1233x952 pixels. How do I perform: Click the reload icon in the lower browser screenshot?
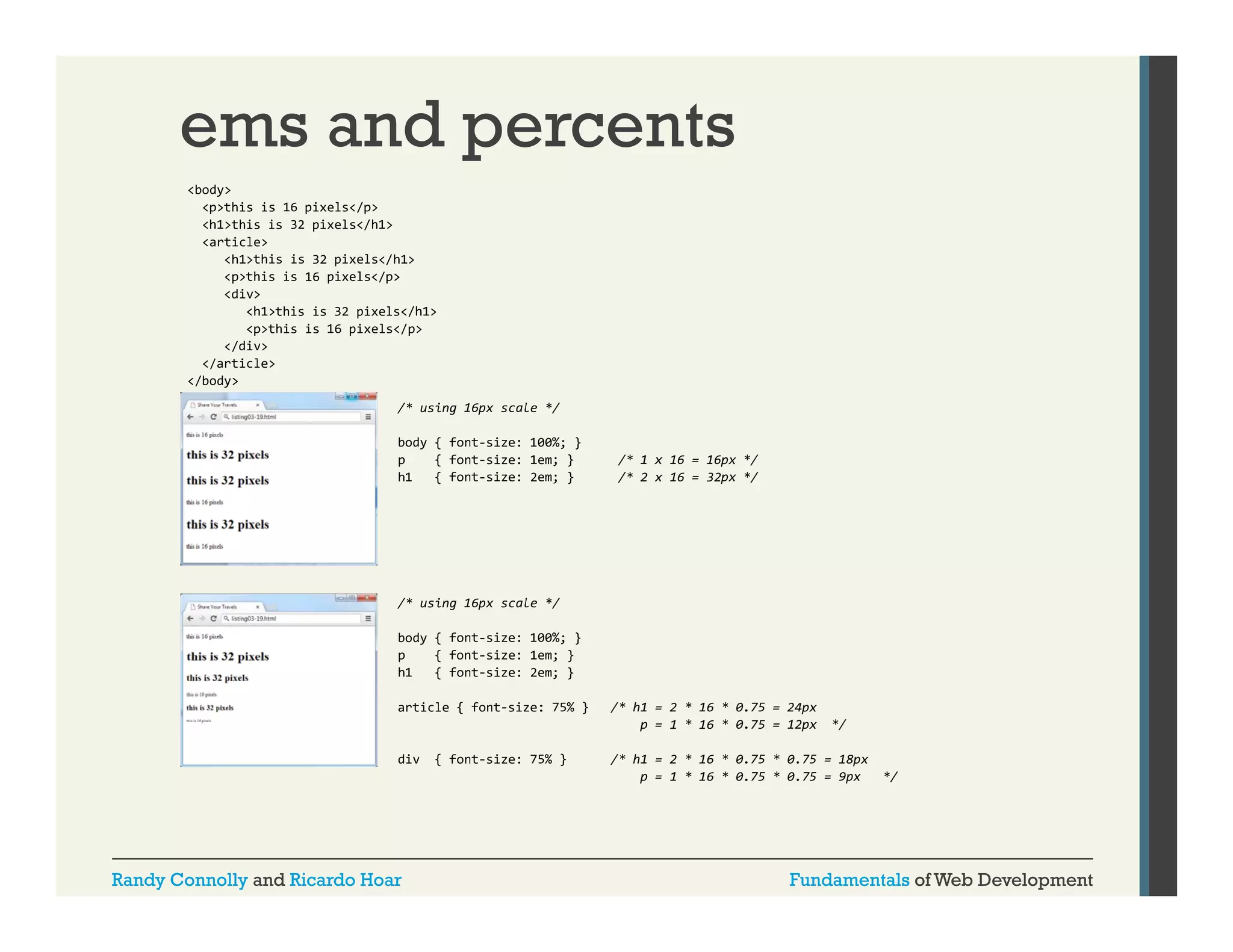[213, 618]
